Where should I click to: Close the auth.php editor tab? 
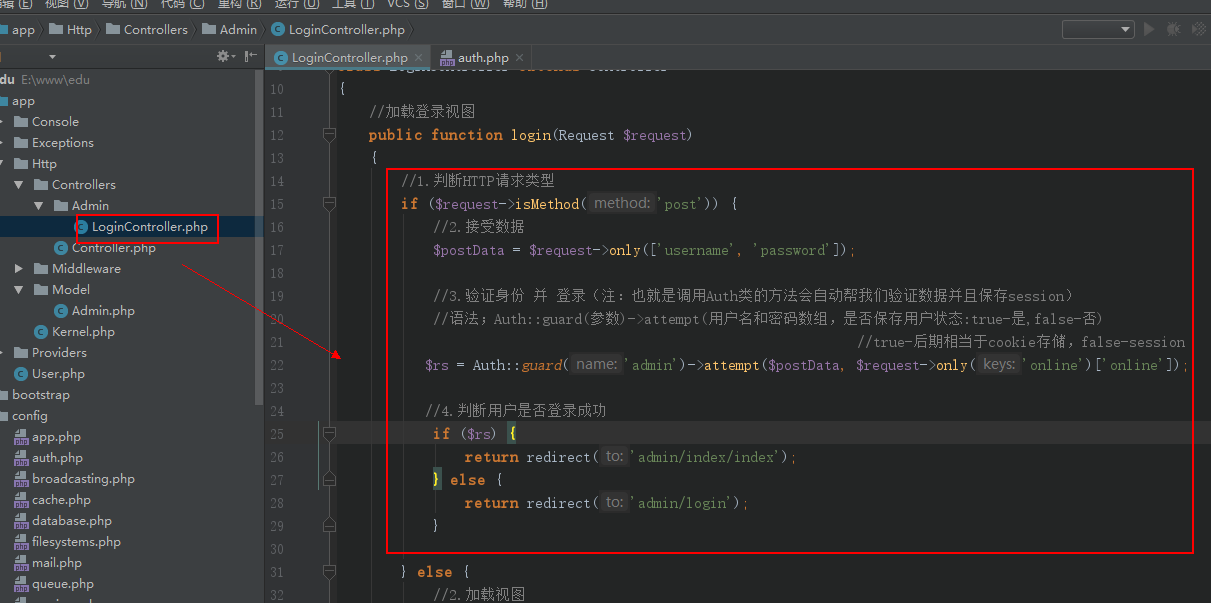(519, 58)
